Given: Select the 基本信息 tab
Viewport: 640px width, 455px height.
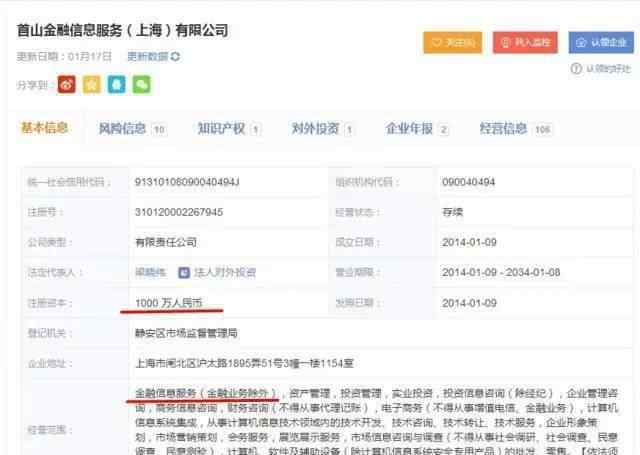Looking at the screenshot, I should pos(44,128).
